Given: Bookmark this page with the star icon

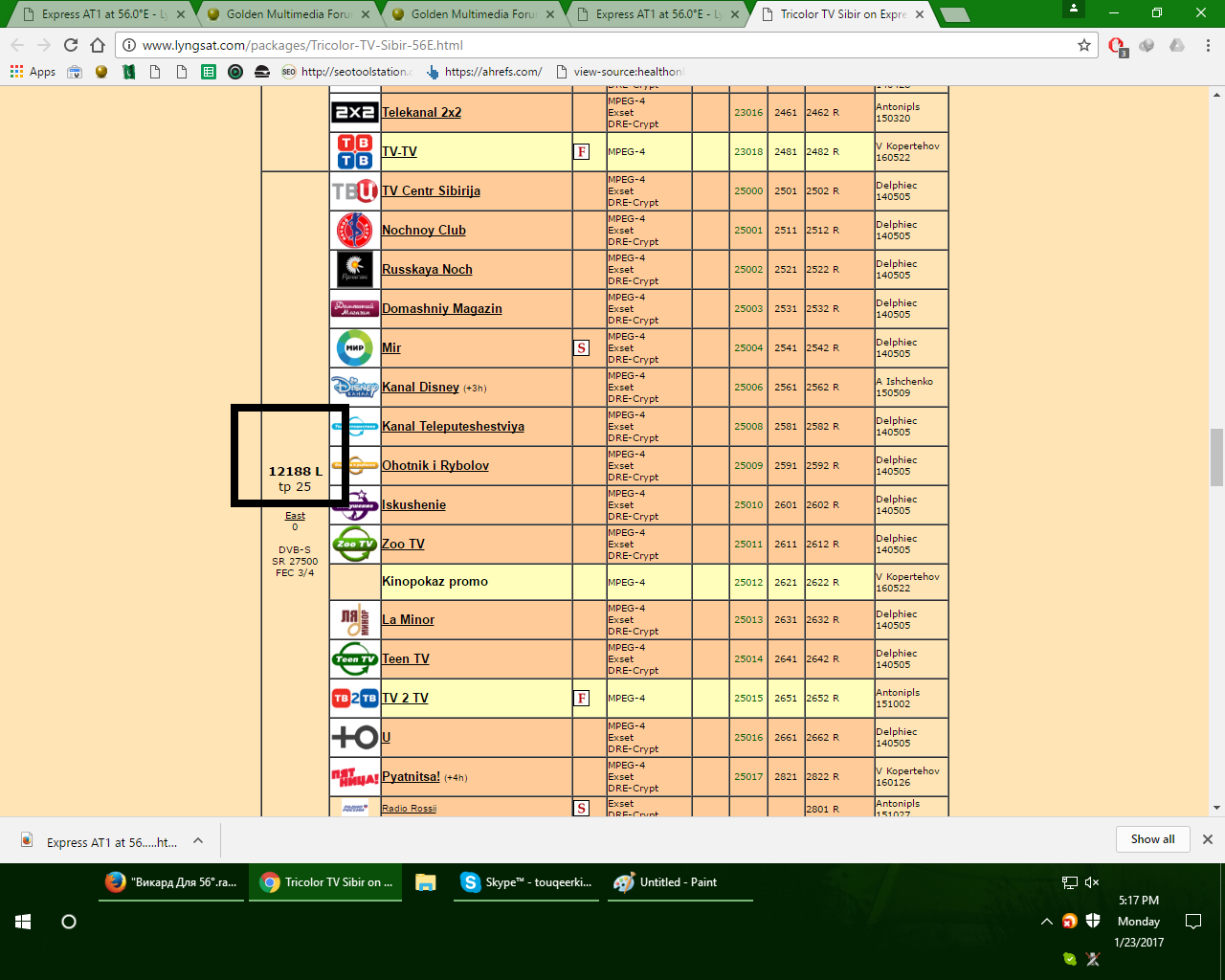Looking at the screenshot, I should (1084, 45).
